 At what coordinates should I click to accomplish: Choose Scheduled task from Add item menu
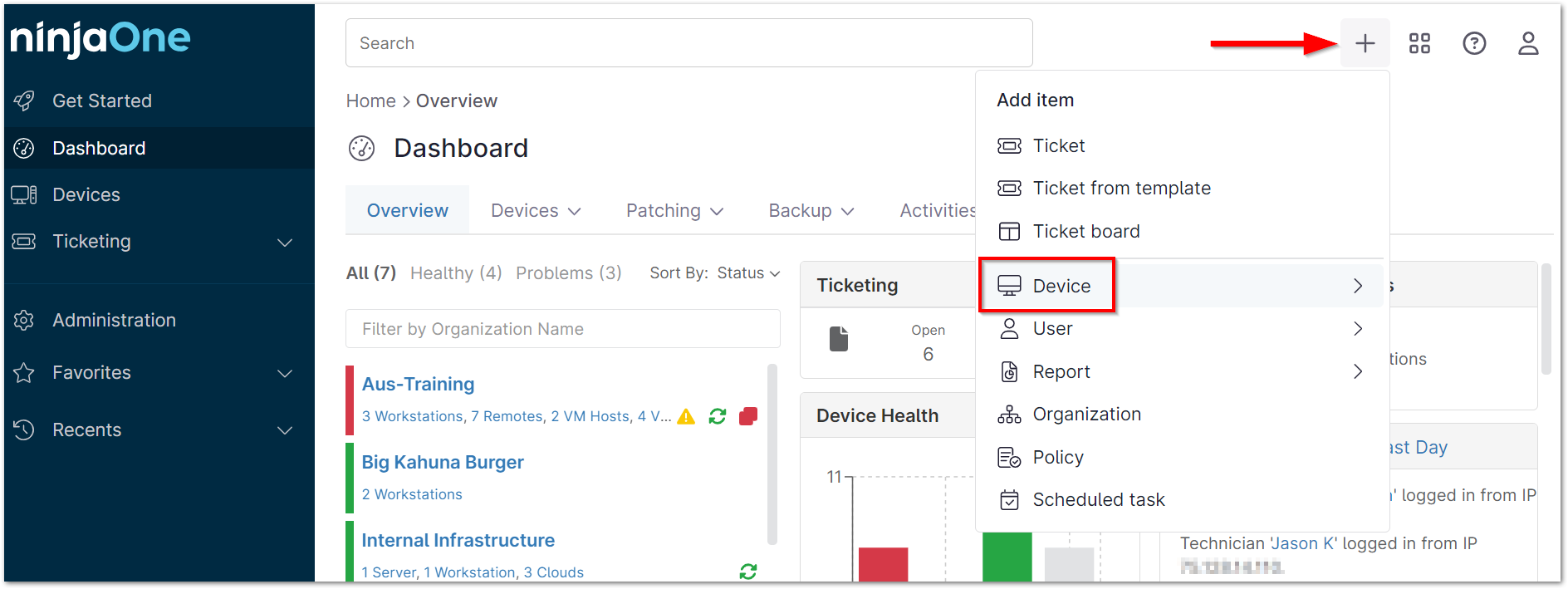point(1098,500)
